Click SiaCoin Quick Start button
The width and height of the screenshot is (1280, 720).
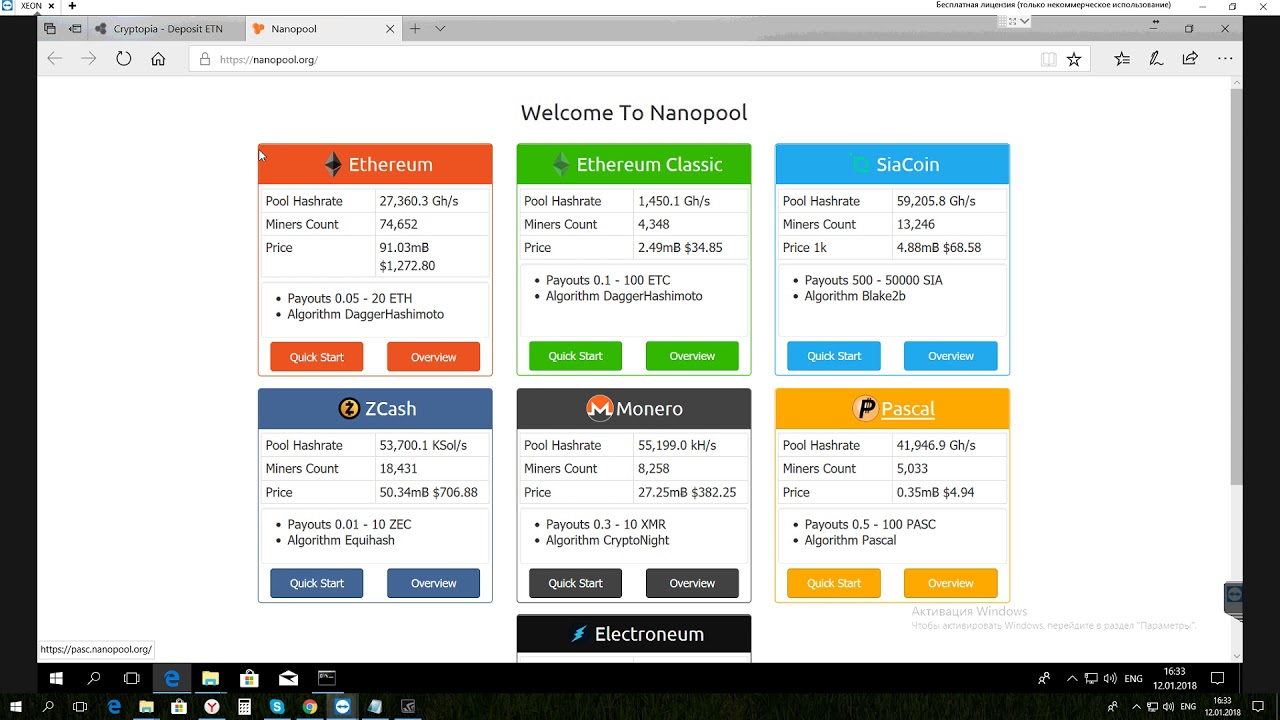(833, 356)
